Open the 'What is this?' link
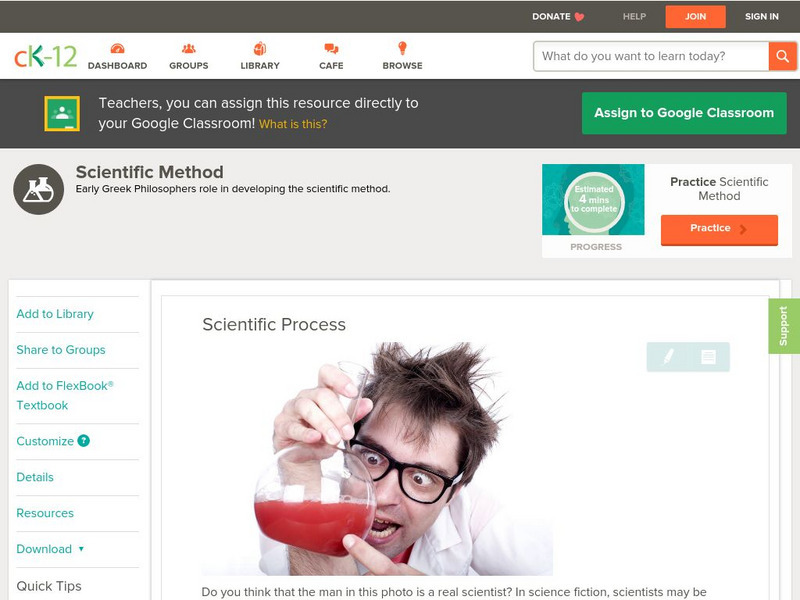The width and height of the screenshot is (800, 600). point(293,124)
